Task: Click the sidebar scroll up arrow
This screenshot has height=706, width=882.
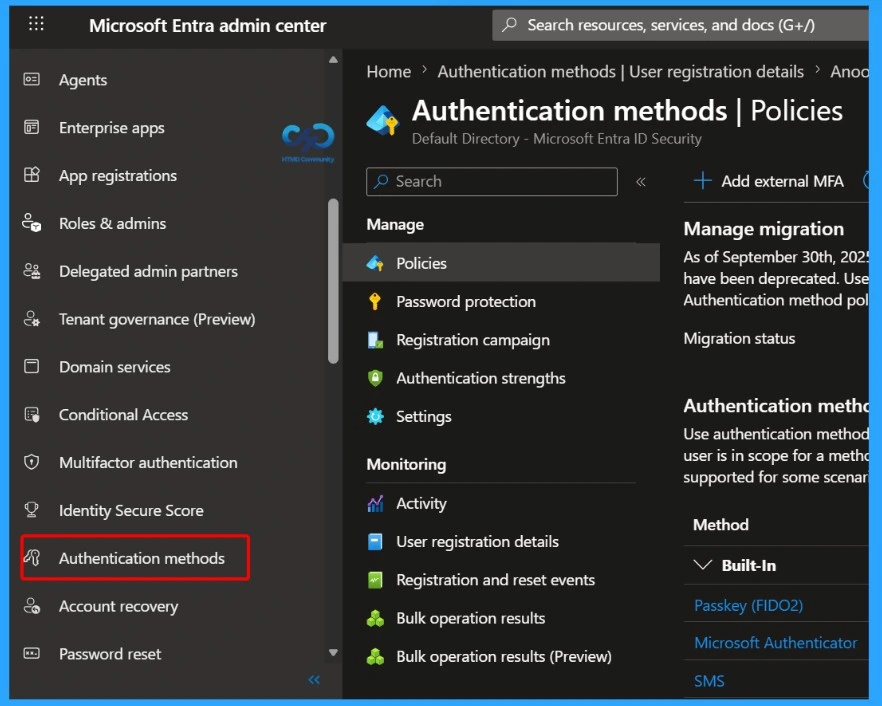Action: 333,59
